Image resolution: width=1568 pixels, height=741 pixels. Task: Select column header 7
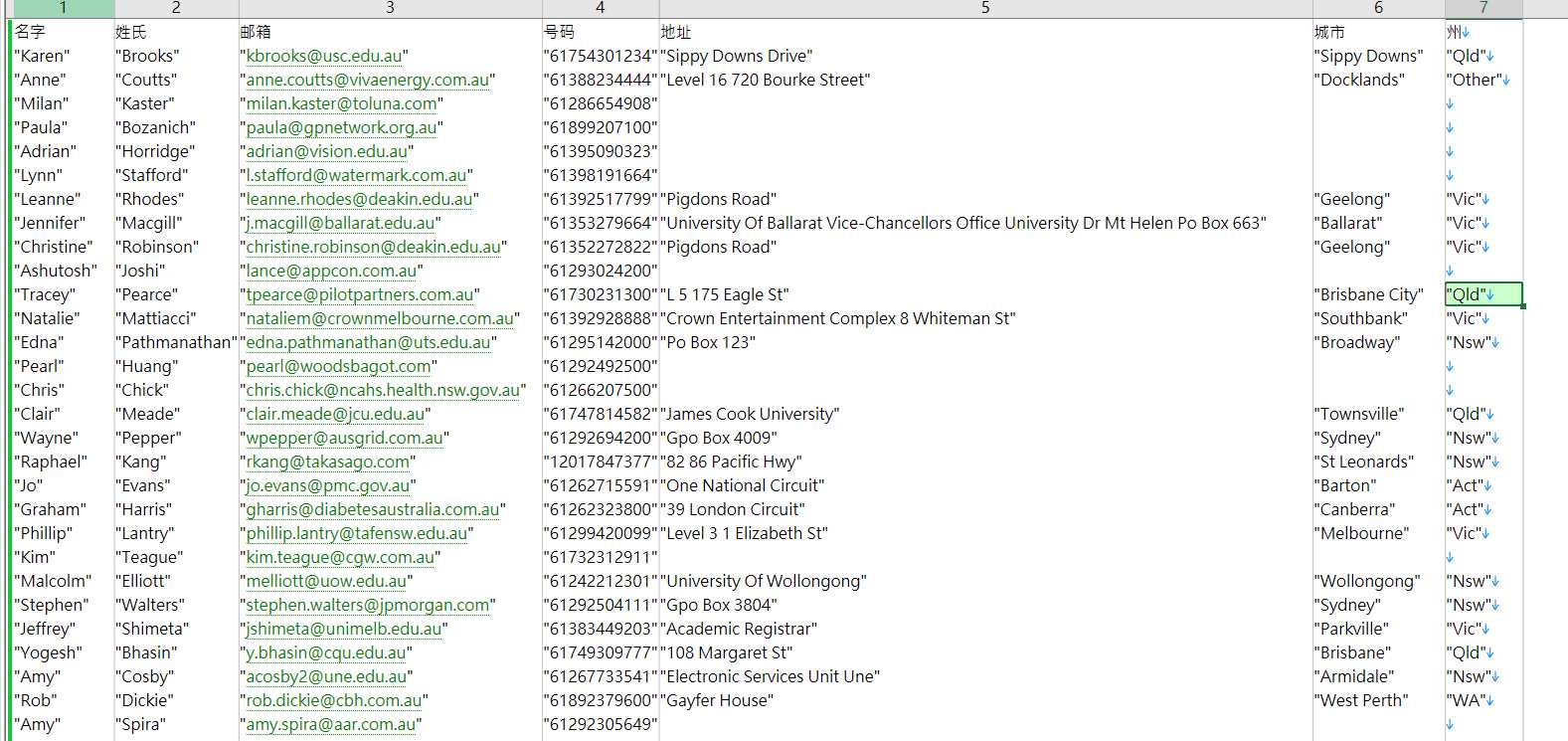pos(1483,8)
